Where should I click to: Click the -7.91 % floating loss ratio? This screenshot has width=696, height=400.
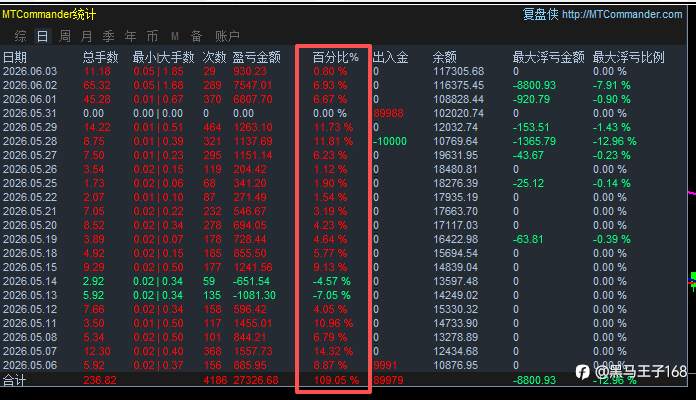click(x=612, y=85)
